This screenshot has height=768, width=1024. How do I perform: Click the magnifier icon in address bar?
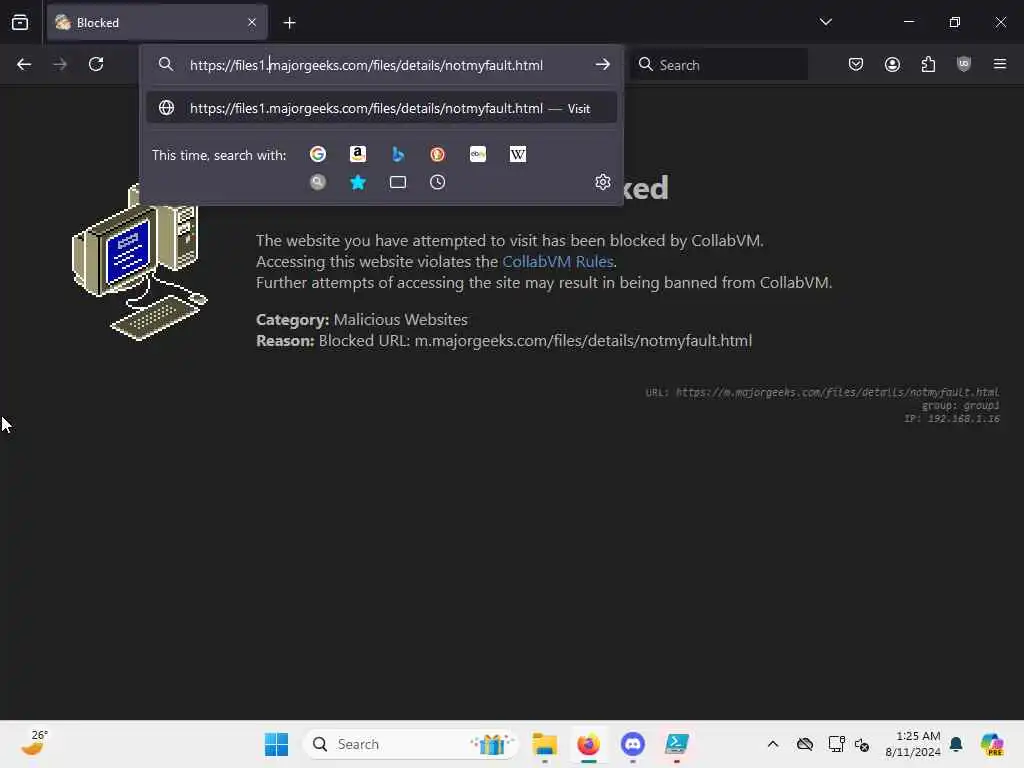tap(166, 64)
